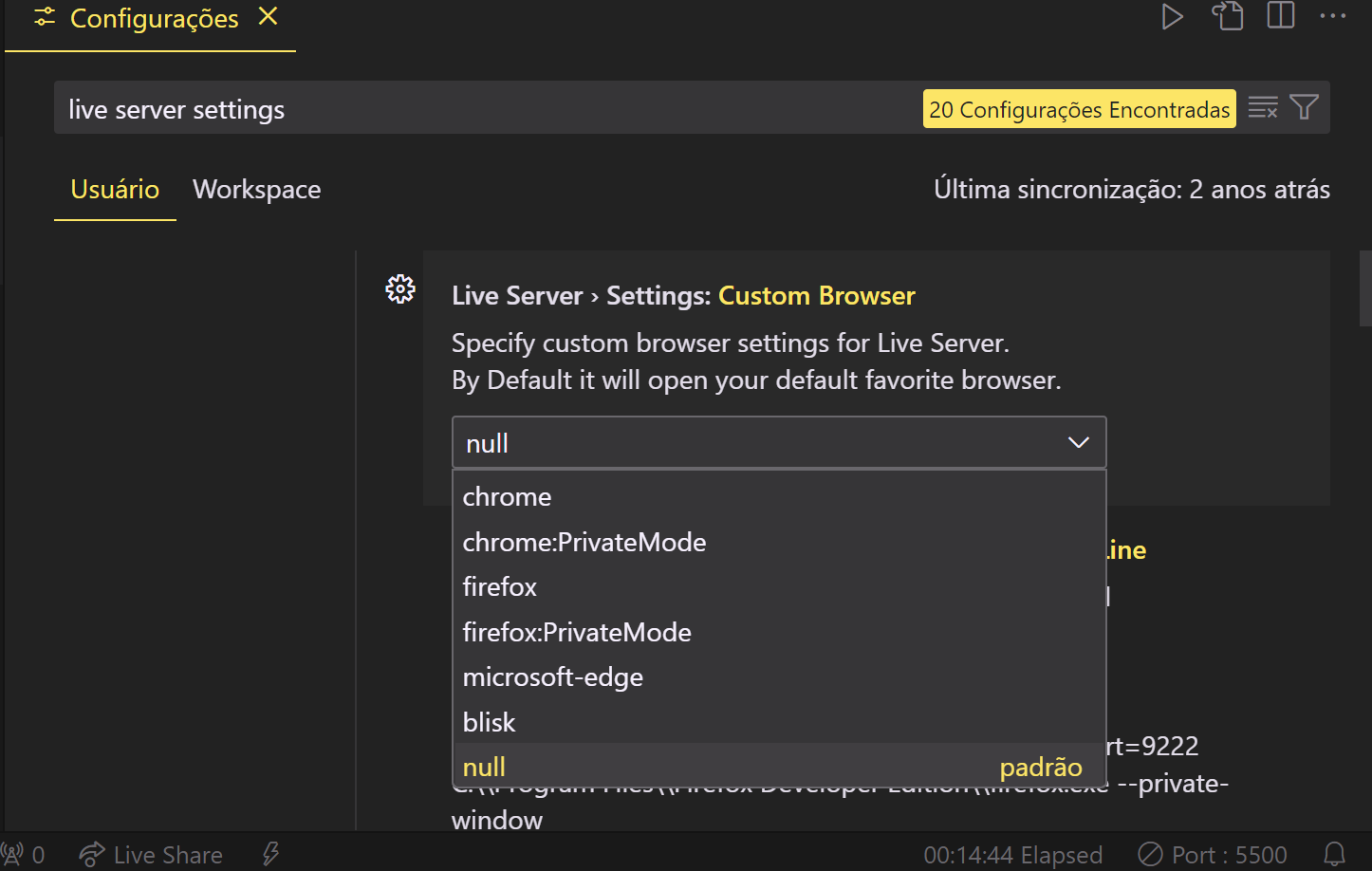Choose firefox:PrivateMode option
This screenshot has width=1372, height=871.
tap(779, 632)
